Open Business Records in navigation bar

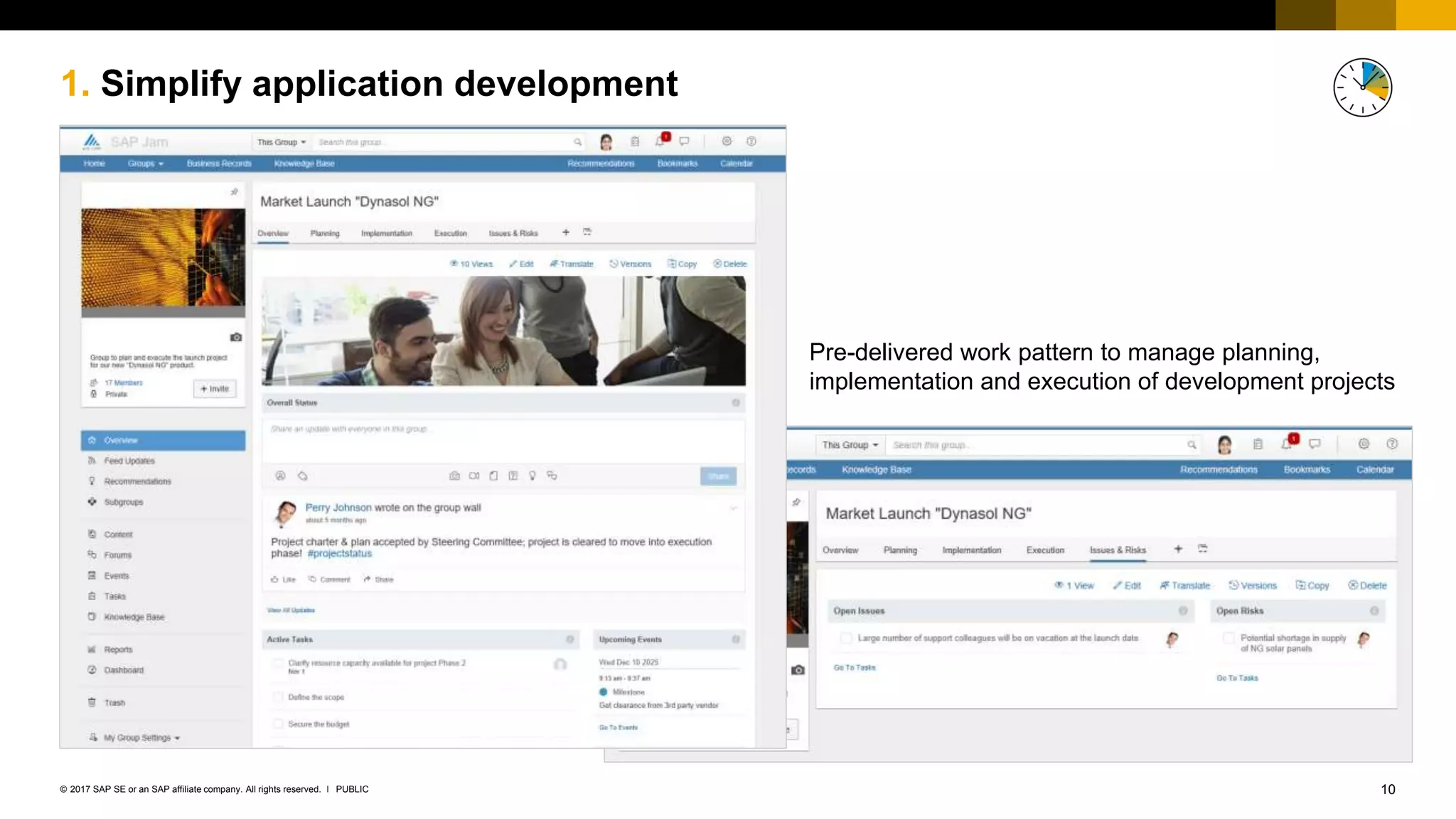(219, 164)
